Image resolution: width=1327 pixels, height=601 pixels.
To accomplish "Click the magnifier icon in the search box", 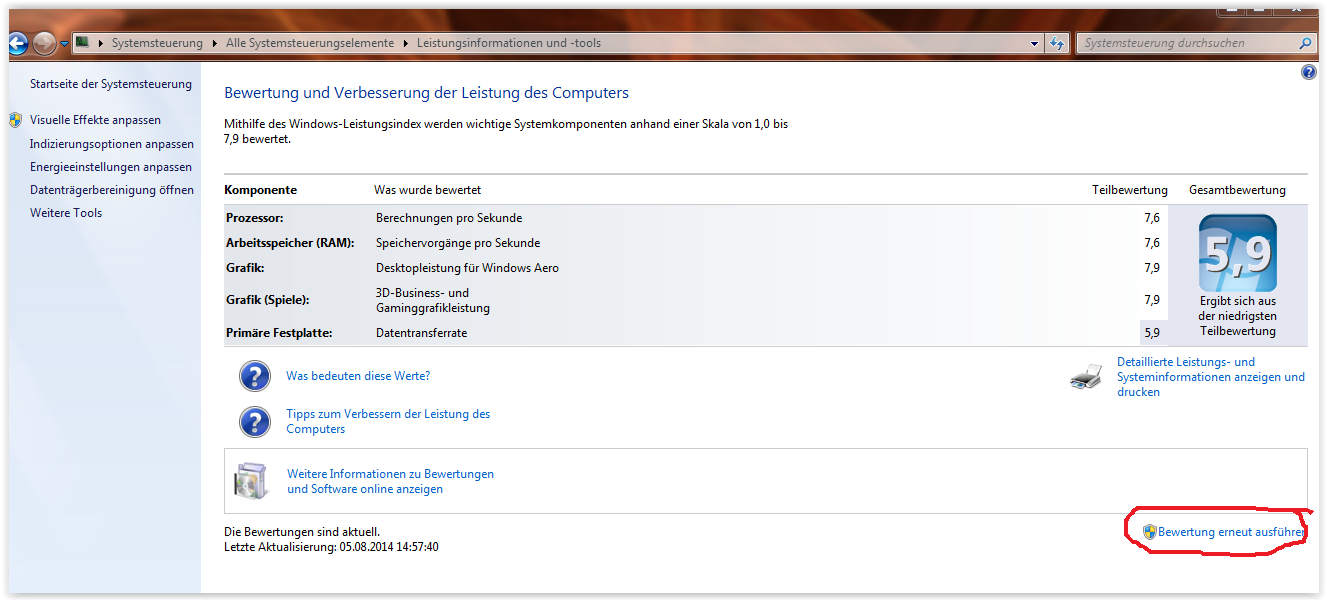I will (x=1304, y=43).
